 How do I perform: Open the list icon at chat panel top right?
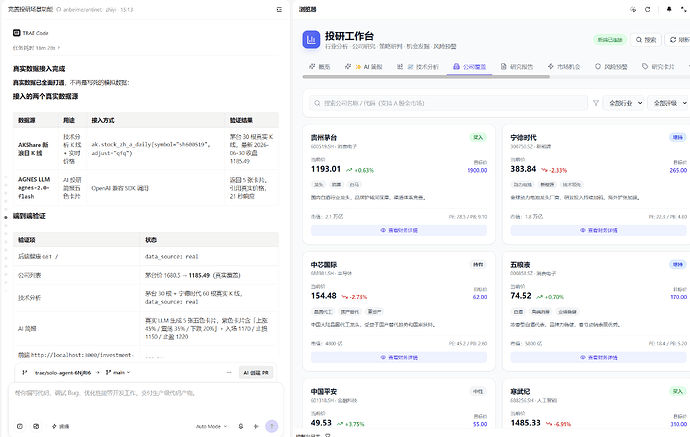click(279, 9)
